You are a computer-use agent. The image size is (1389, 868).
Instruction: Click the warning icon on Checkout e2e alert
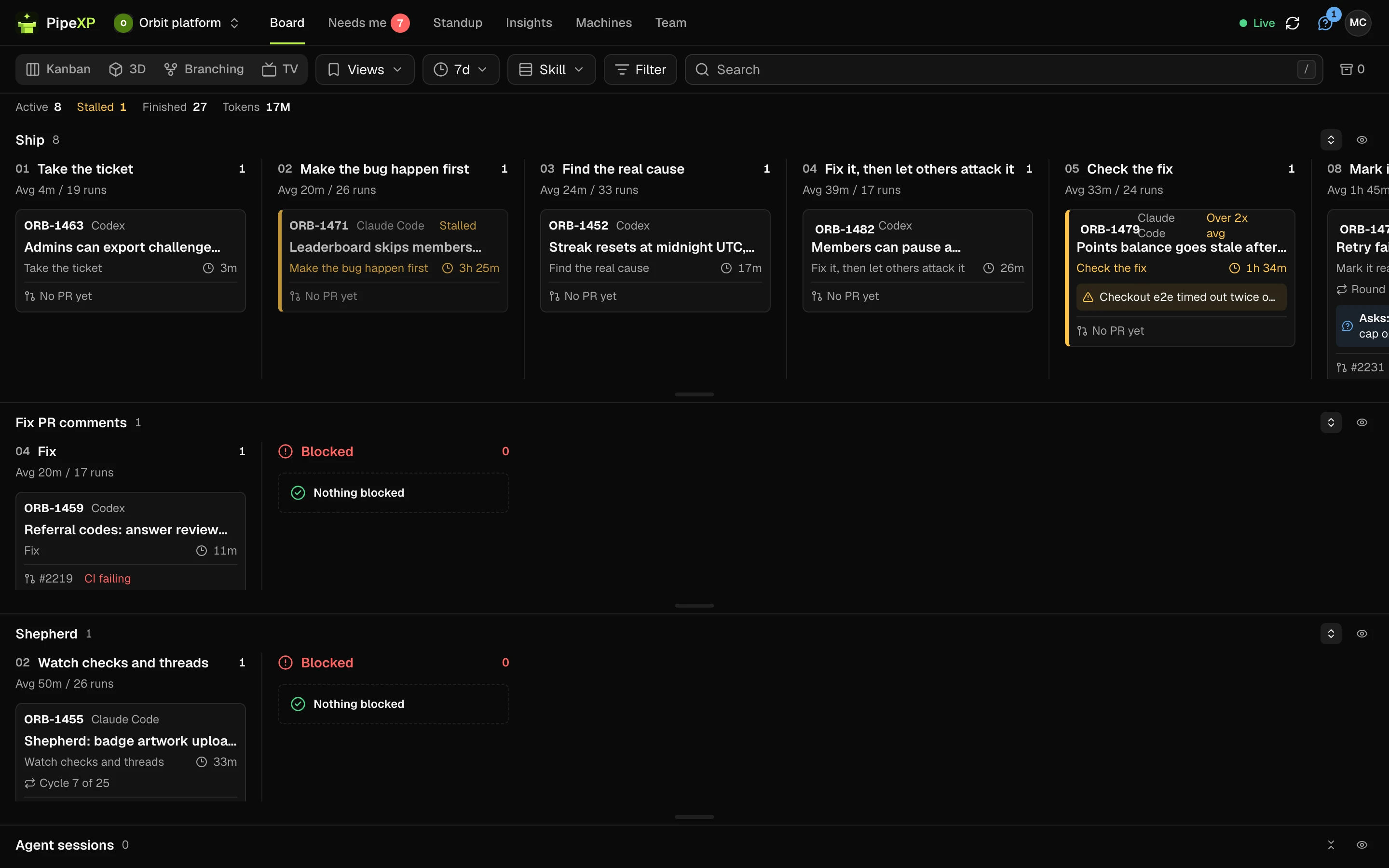(x=1088, y=298)
